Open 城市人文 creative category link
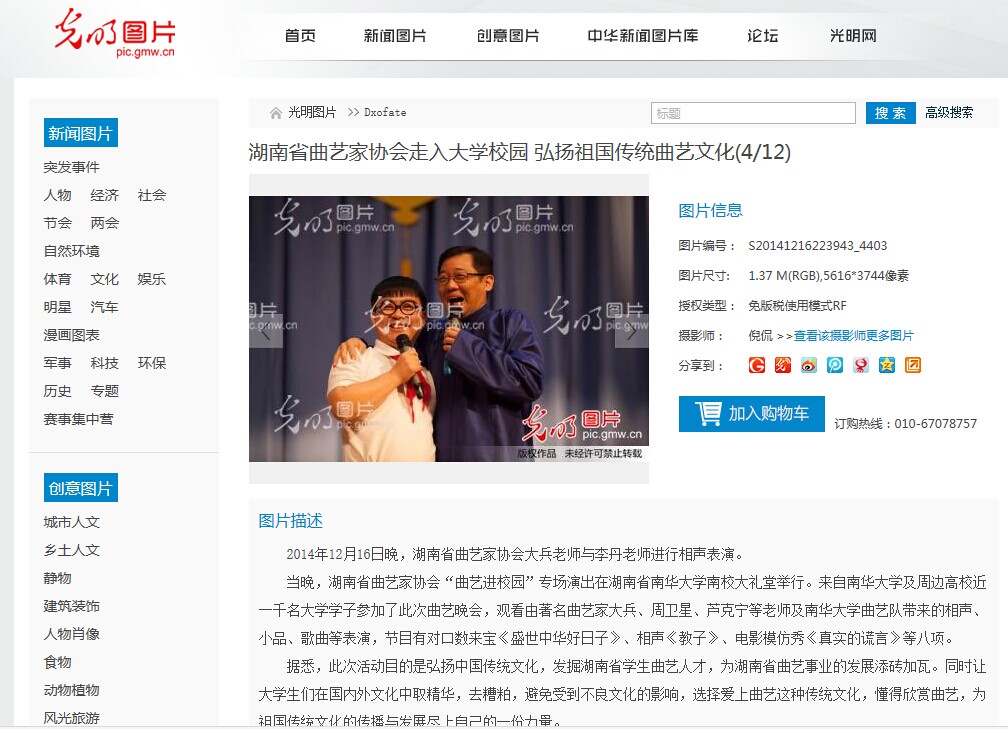The width and height of the screenshot is (1008, 729). (71, 522)
